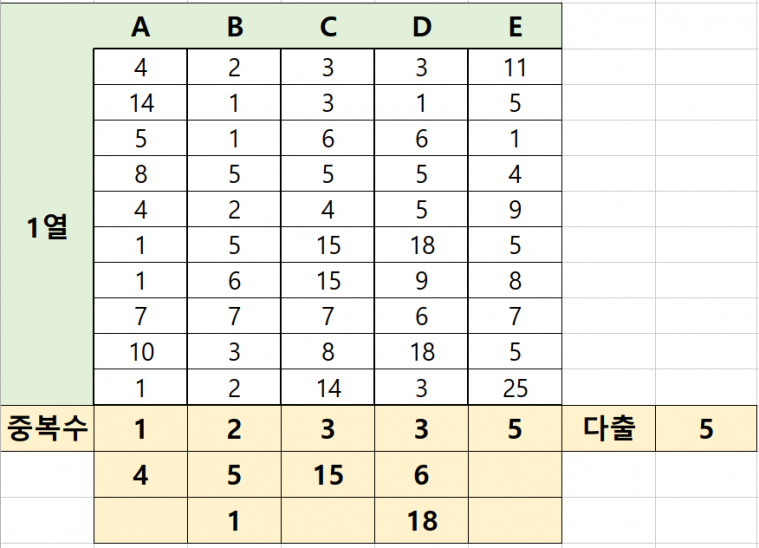Click the cell containing 11
The image size is (759, 548).
(515, 68)
